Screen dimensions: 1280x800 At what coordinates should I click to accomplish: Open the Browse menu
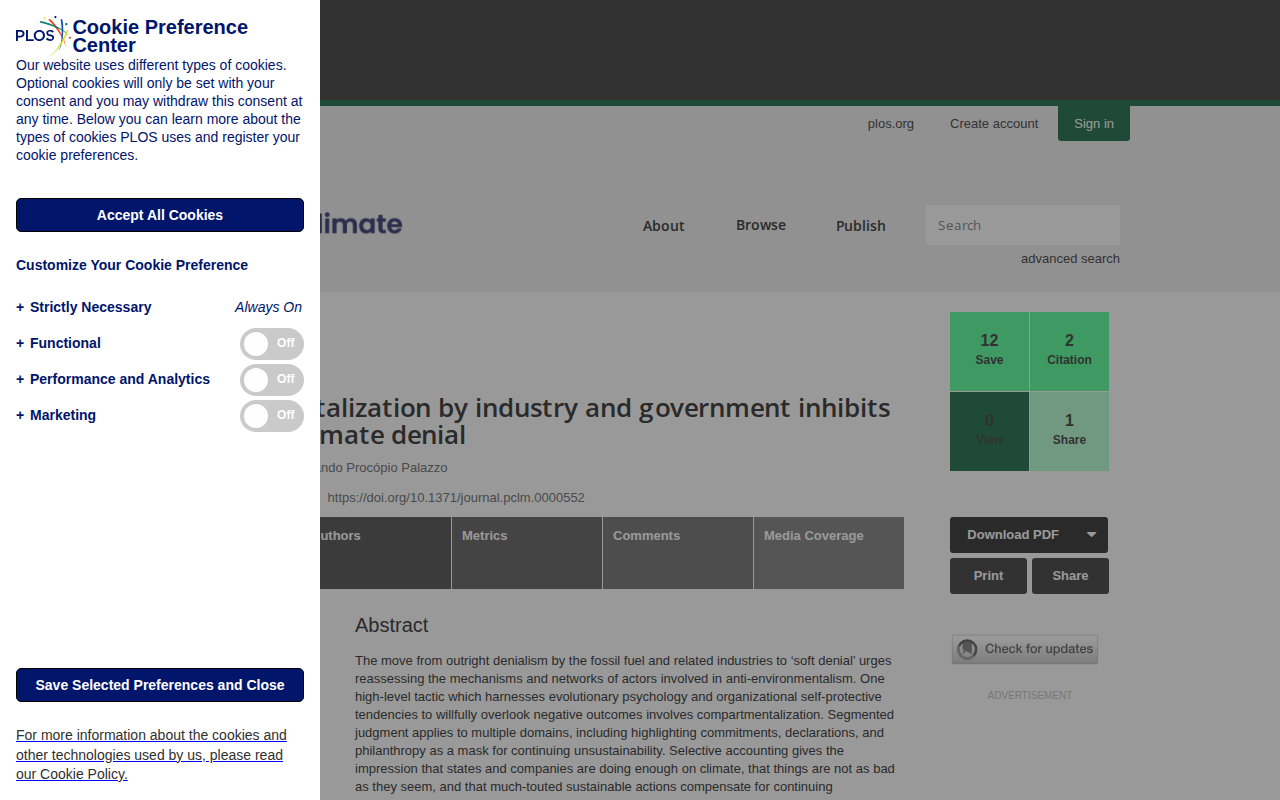[x=761, y=225]
